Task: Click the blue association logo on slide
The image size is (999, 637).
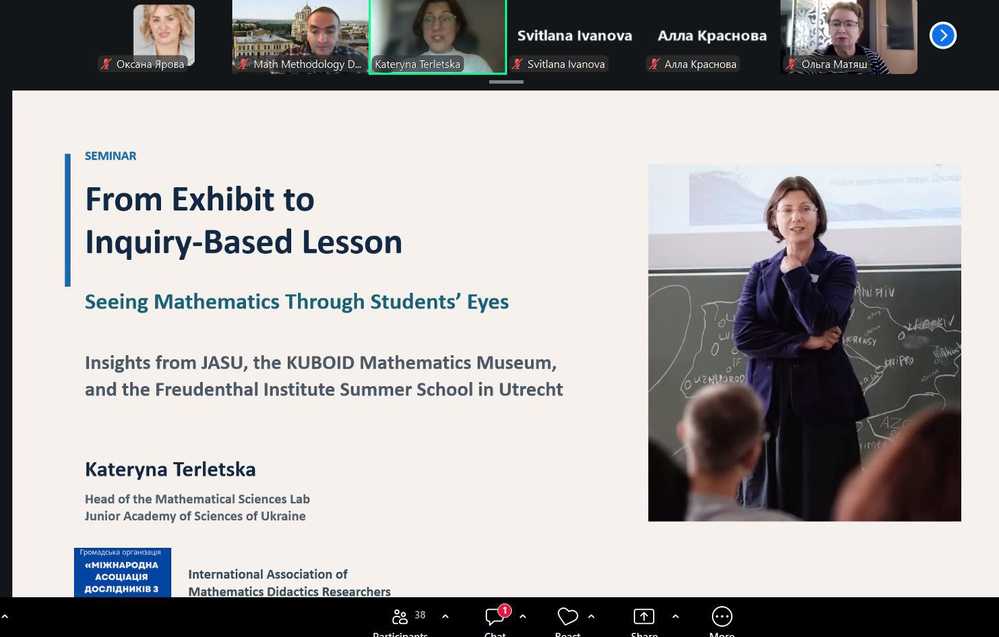Action: pos(122,572)
